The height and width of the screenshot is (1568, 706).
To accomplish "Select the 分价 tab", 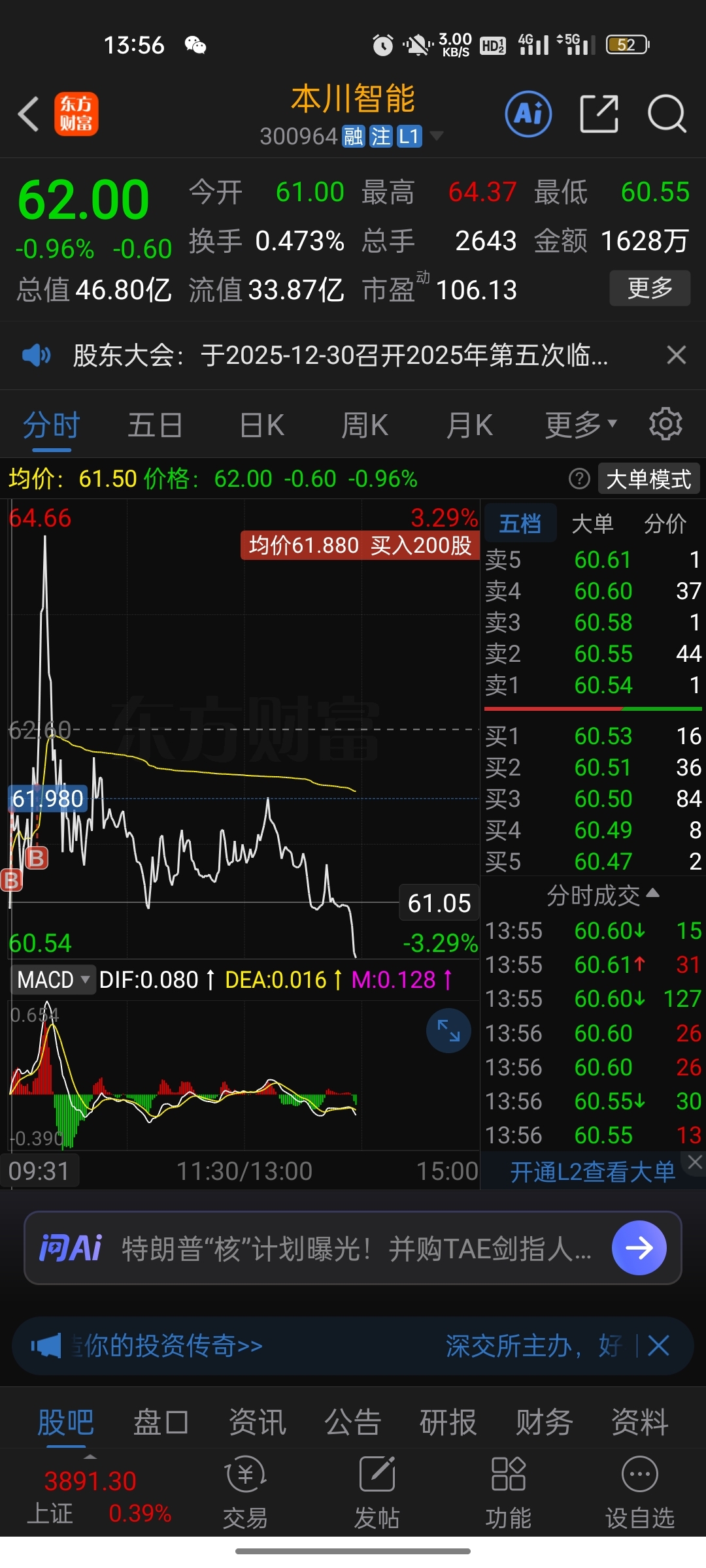I will (665, 523).
